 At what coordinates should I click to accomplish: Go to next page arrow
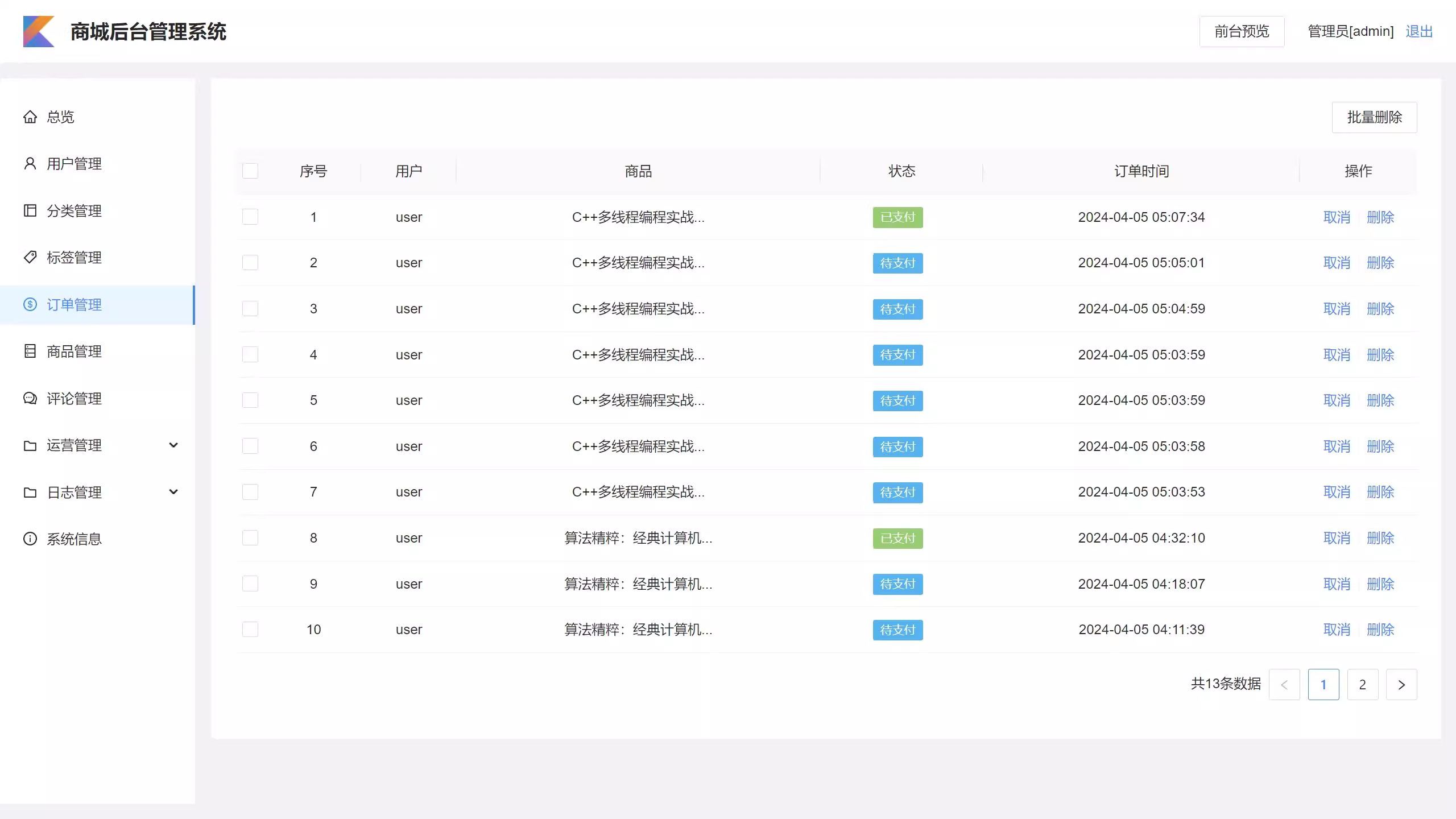click(x=1401, y=684)
